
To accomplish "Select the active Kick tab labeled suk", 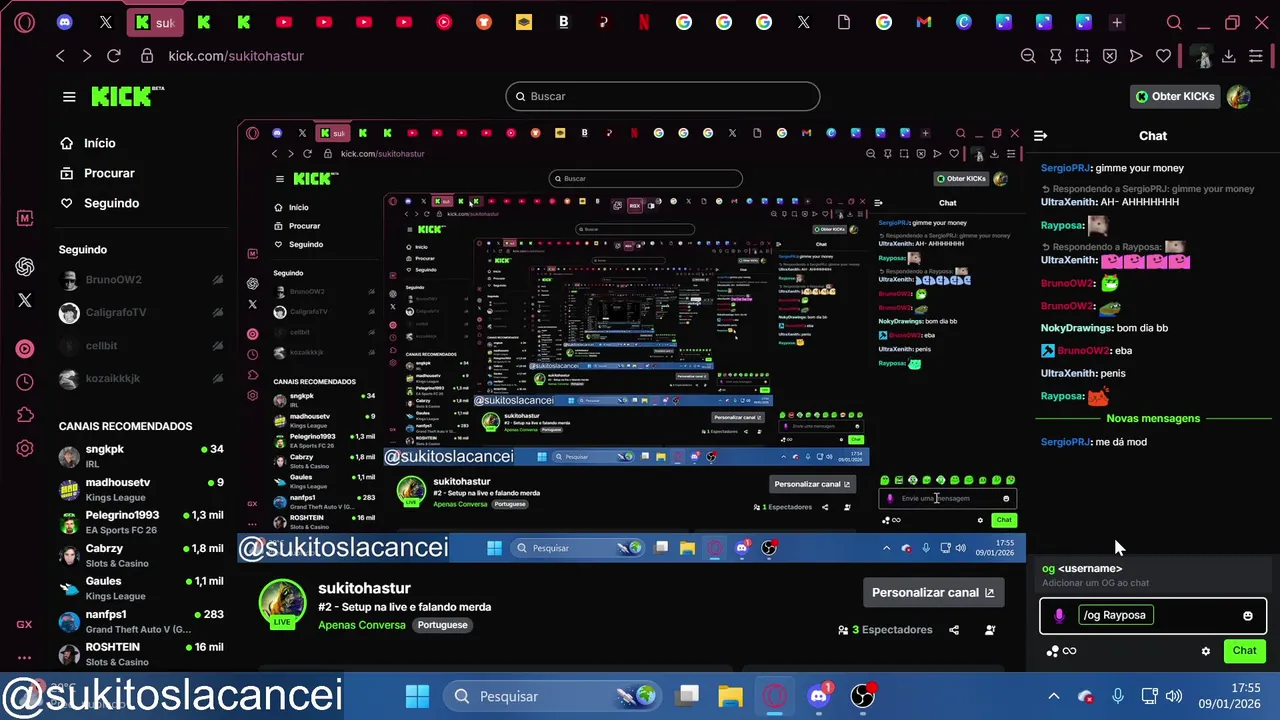I will (x=155, y=22).
